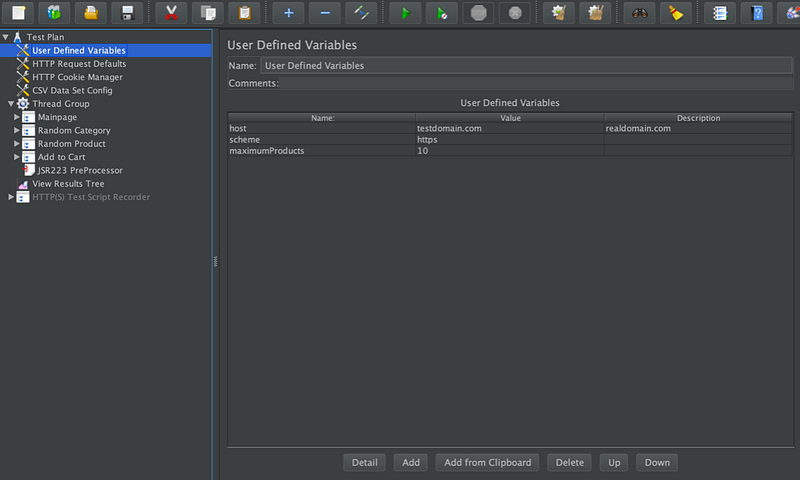Click the Name input field

[525, 66]
